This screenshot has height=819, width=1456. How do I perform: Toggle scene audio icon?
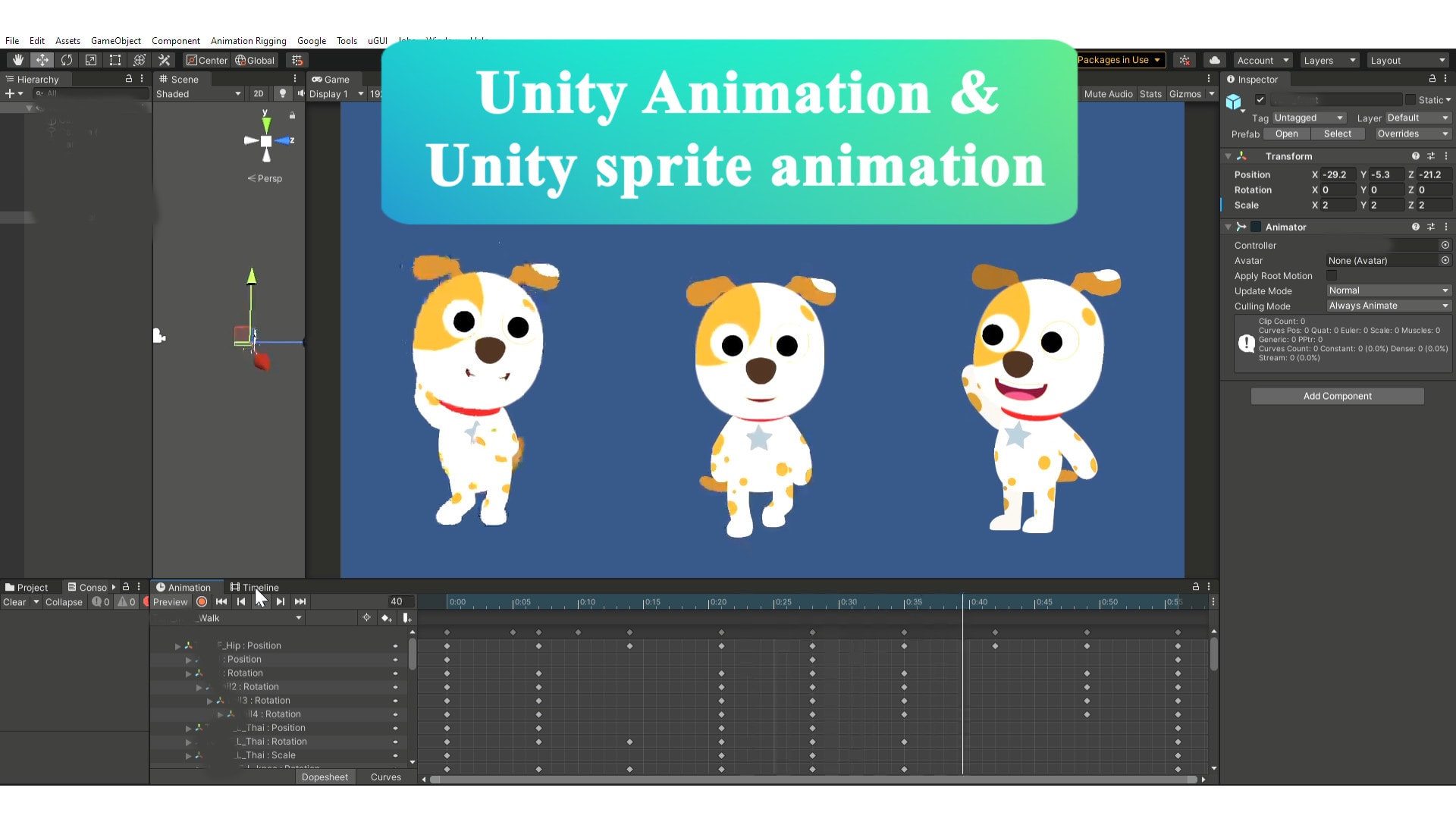(300, 93)
